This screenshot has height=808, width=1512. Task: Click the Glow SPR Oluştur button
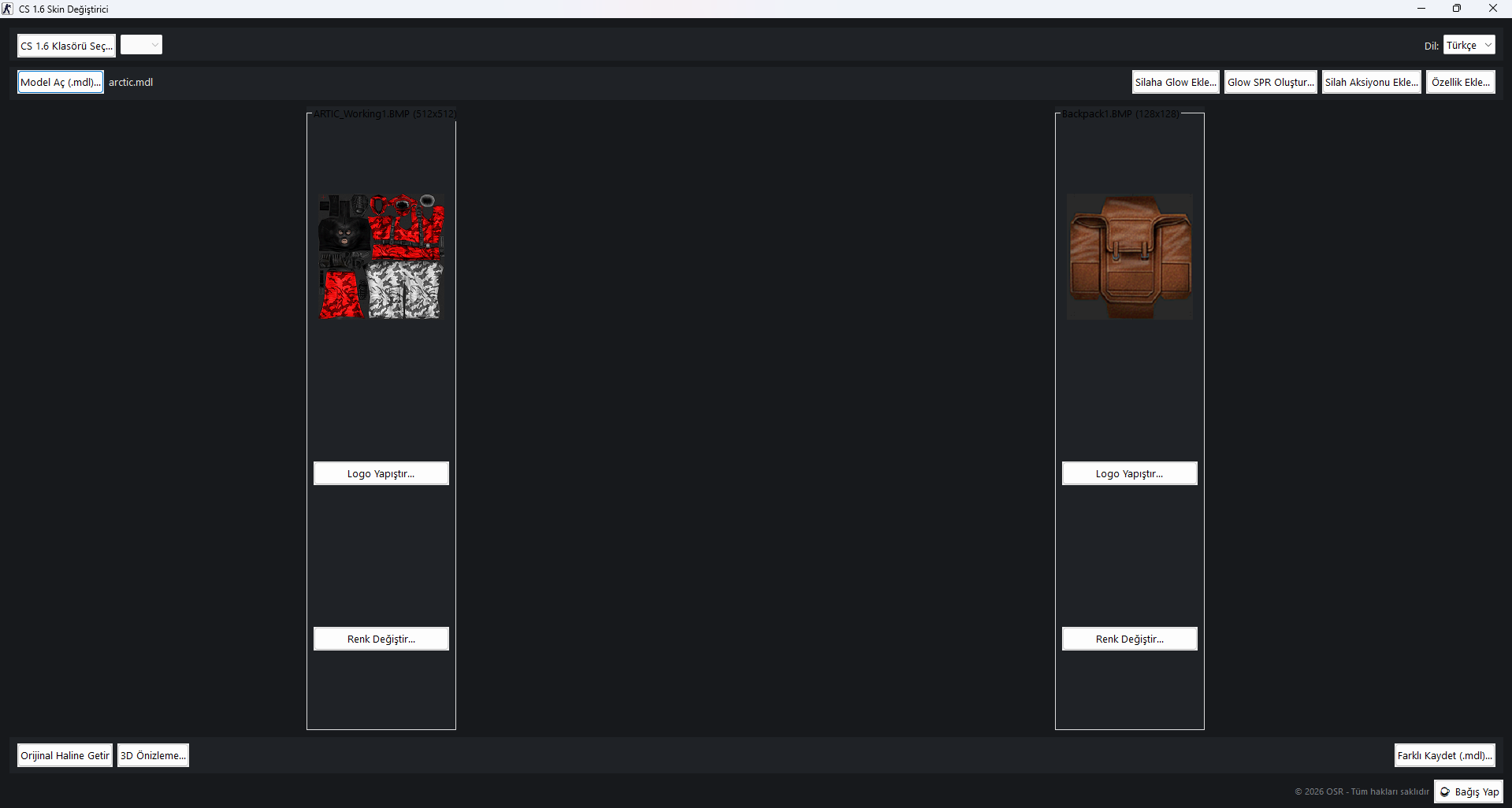point(1271,82)
